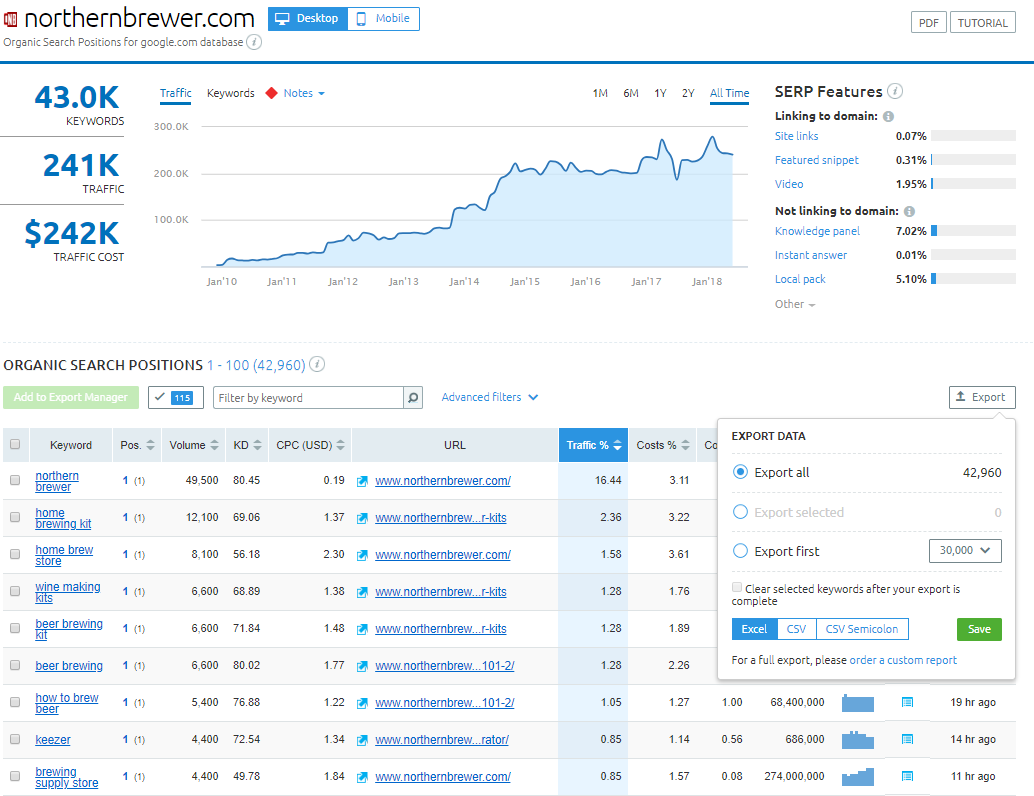
Task: Select the Export all radio button
Action: [738, 472]
